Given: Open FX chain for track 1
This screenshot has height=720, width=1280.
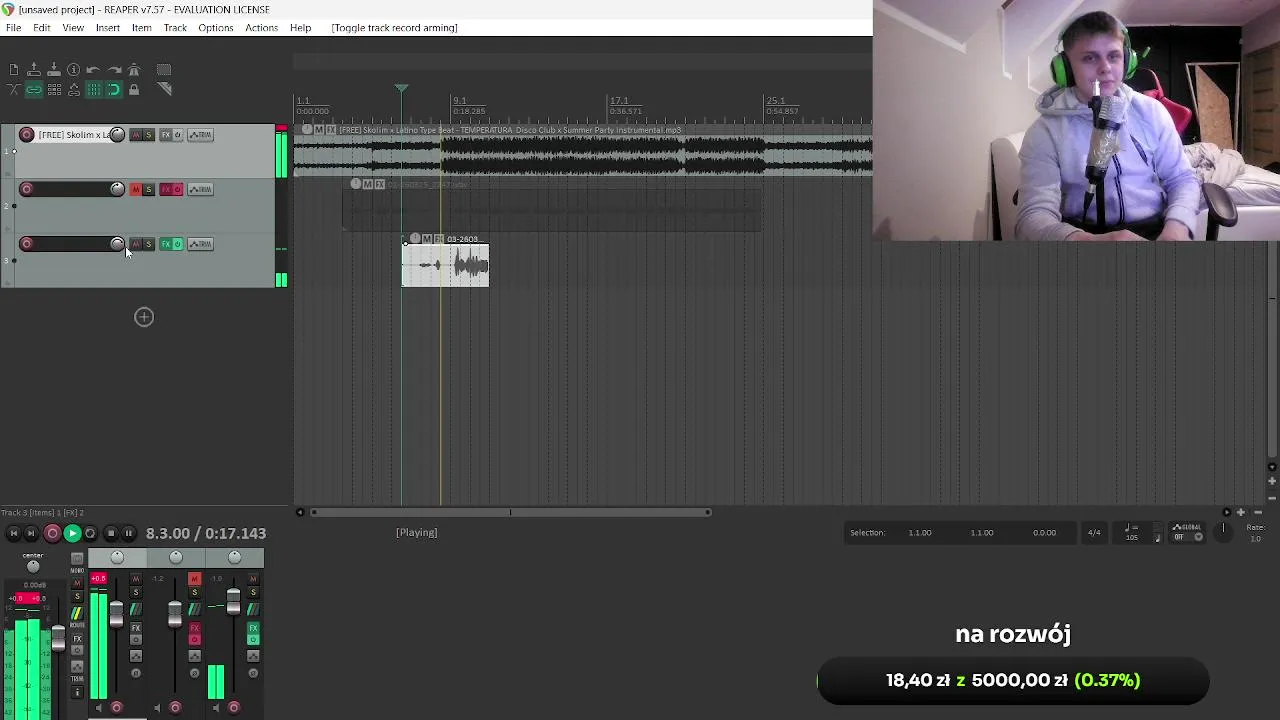Looking at the screenshot, I should click(166, 135).
